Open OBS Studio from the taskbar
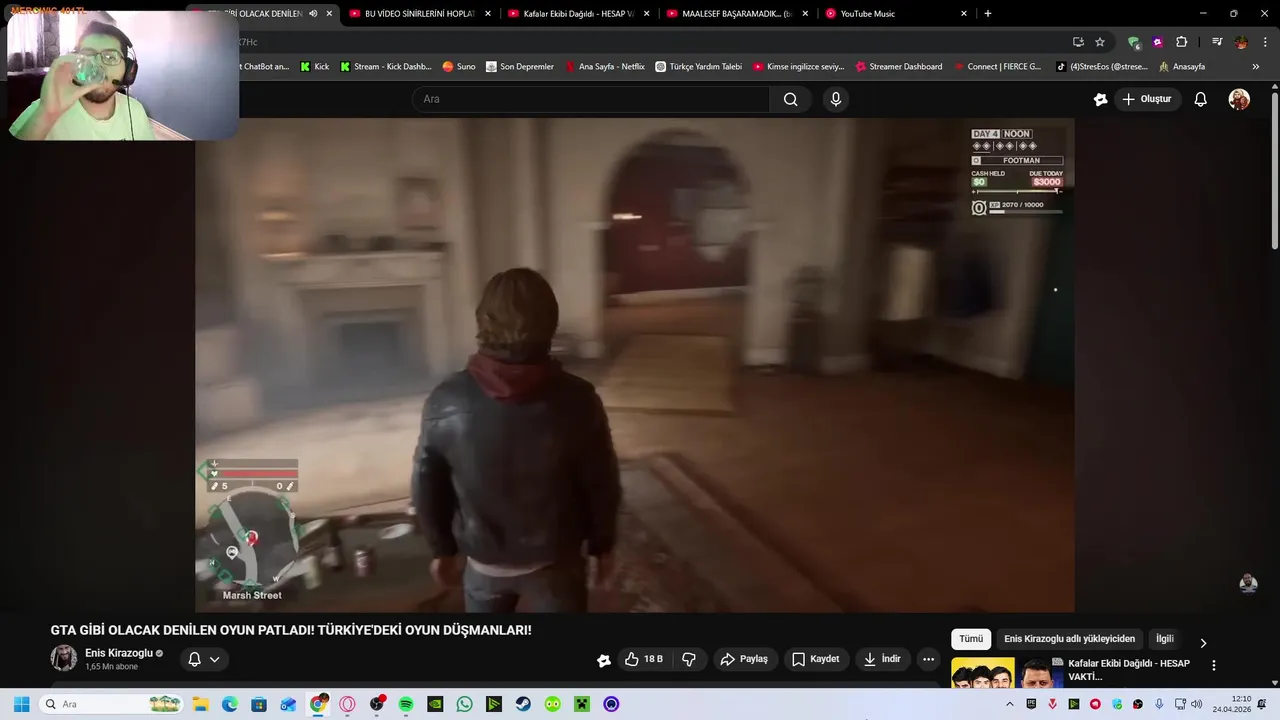This screenshot has height=720, width=1280. point(377,704)
